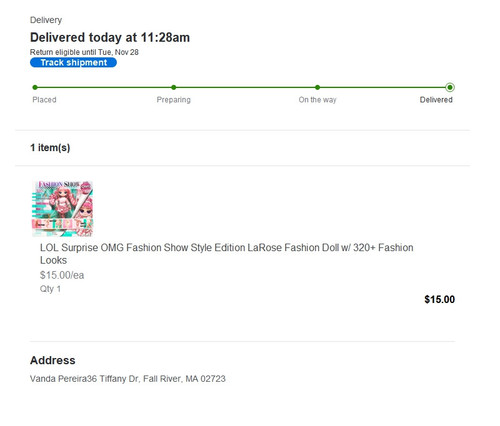Click the Qty 1 quantity text
This screenshot has height=426, width=500.
click(x=50, y=289)
